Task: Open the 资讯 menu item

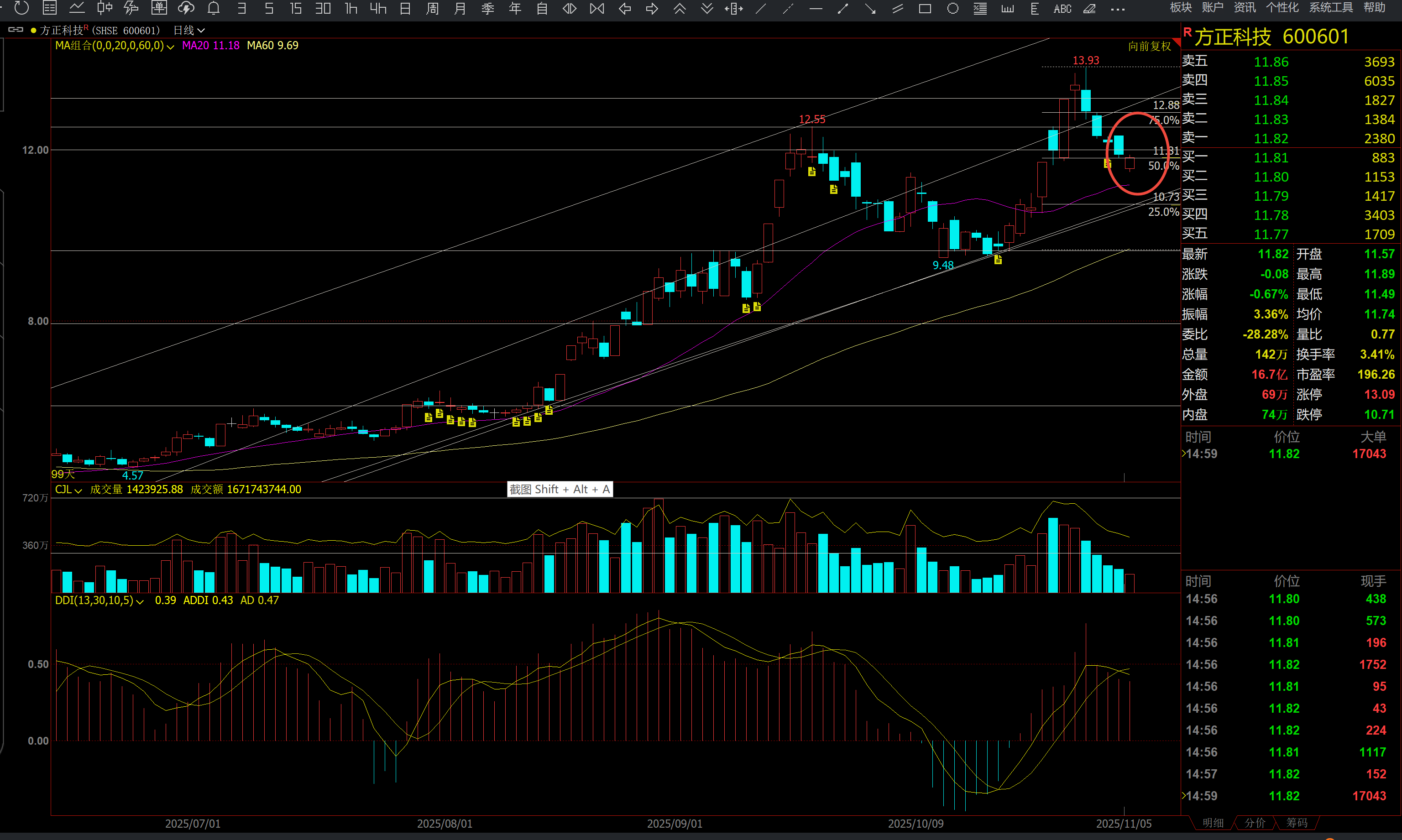Action: (1244, 7)
